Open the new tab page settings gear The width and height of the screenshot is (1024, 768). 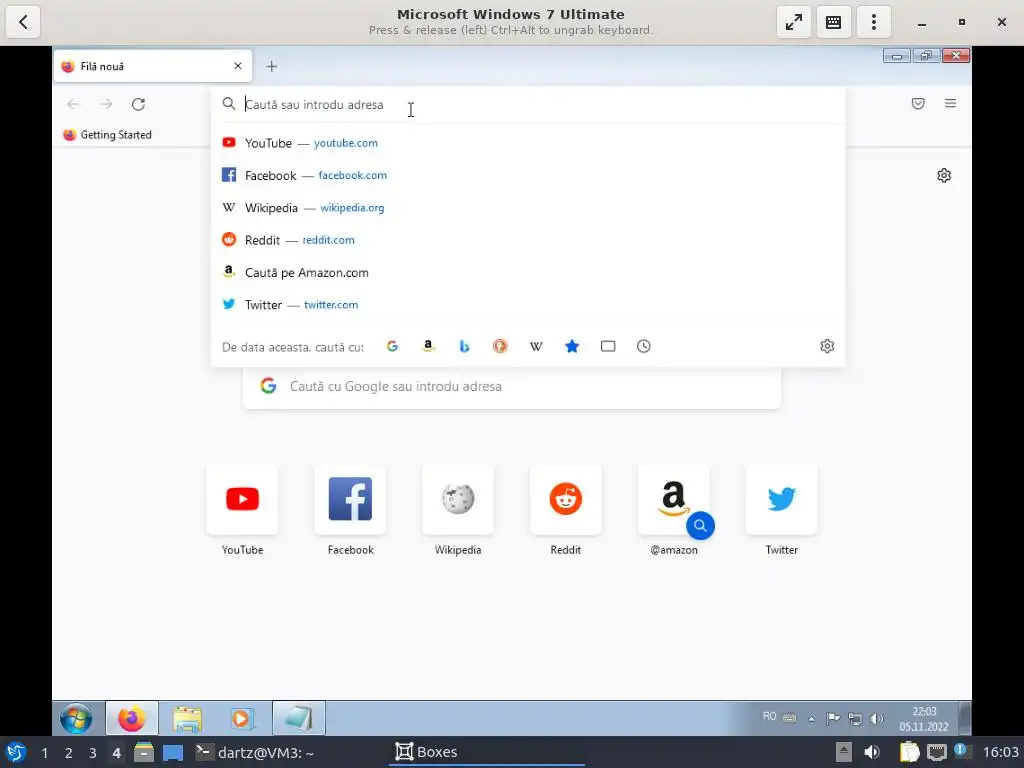tap(944, 175)
